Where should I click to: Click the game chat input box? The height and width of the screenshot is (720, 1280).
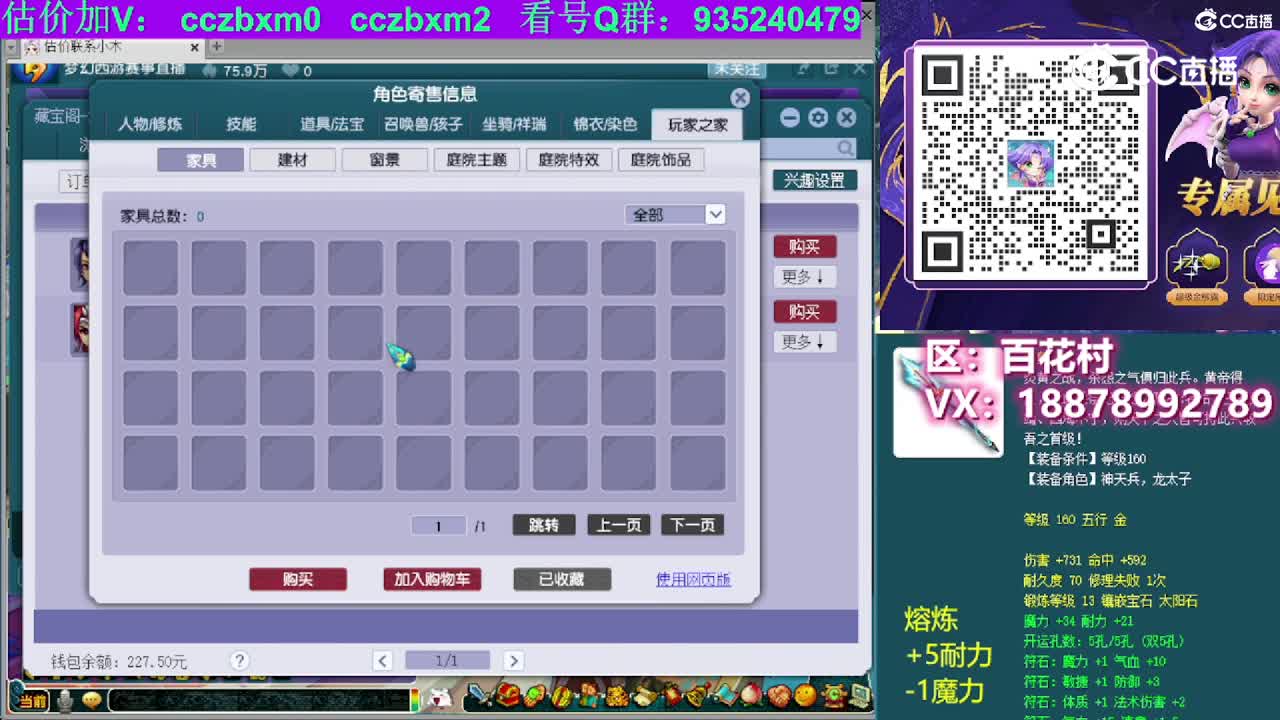262,701
